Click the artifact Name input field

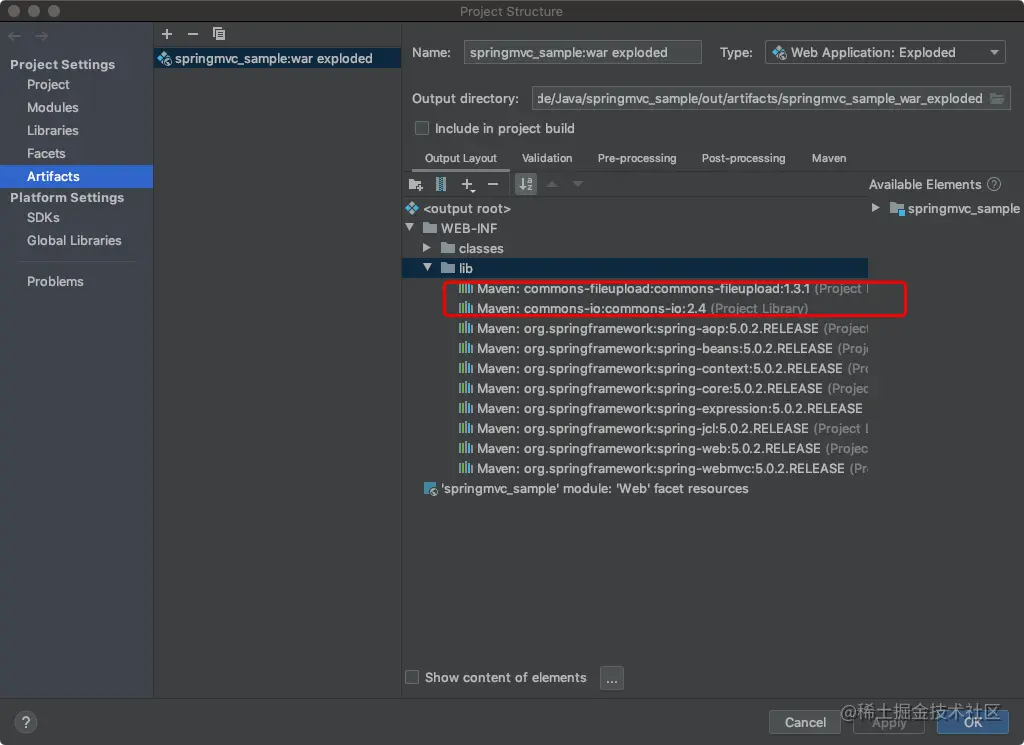click(583, 52)
